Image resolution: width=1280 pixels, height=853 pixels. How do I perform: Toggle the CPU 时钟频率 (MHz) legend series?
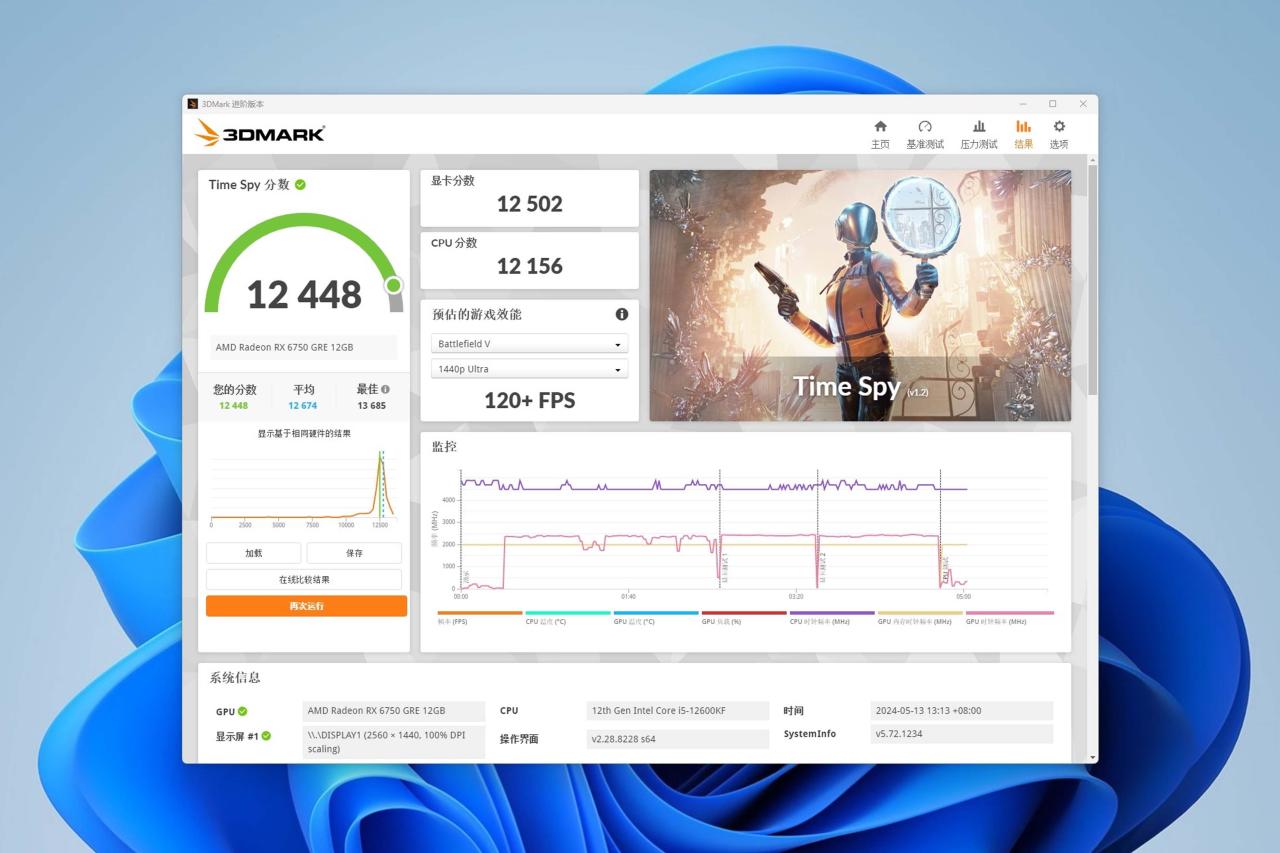coord(832,618)
